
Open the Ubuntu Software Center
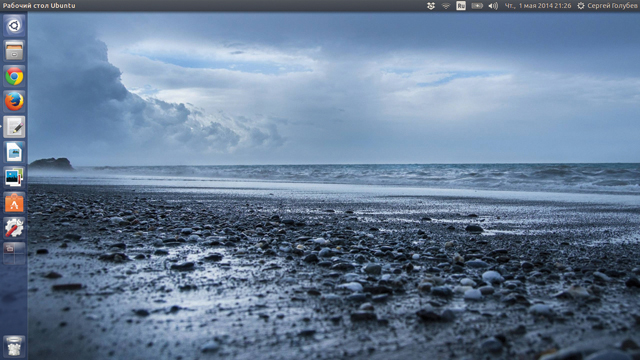click(14, 203)
